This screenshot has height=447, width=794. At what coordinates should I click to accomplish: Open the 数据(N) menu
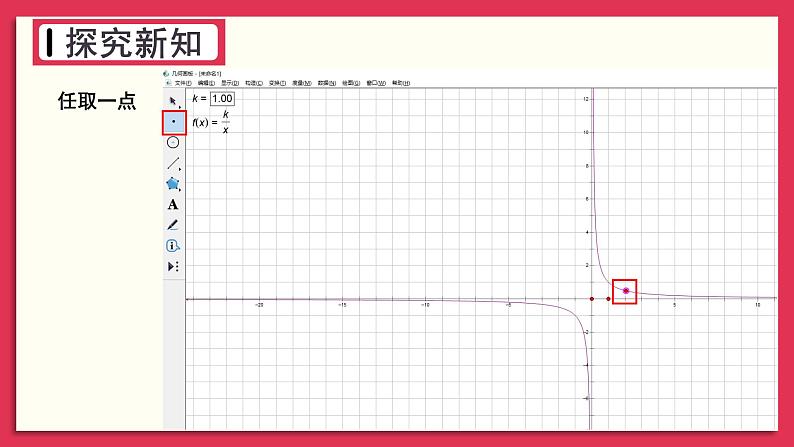(x=327, y=83)
